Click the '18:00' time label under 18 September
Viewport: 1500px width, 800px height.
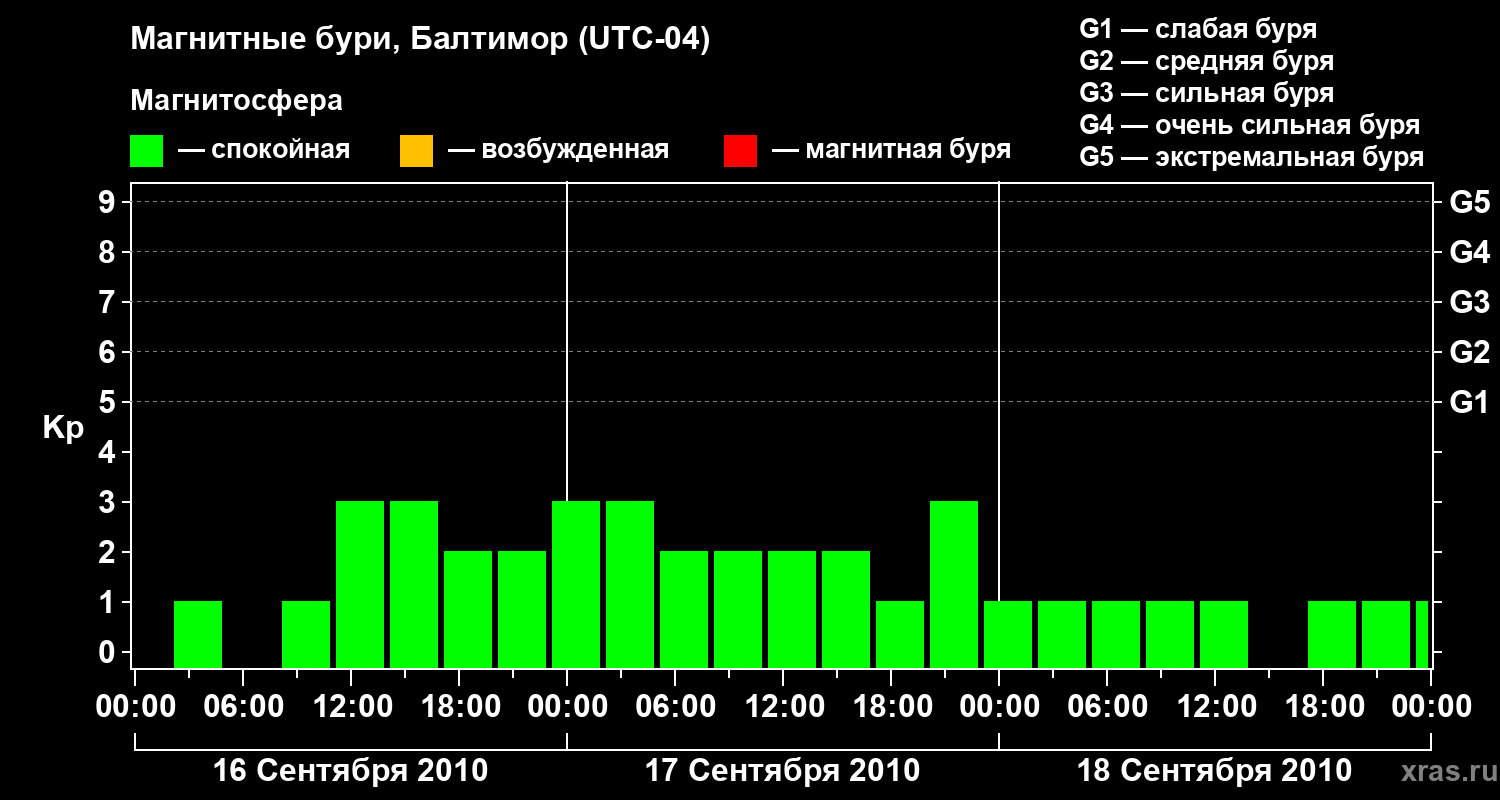coord(1323,707)
